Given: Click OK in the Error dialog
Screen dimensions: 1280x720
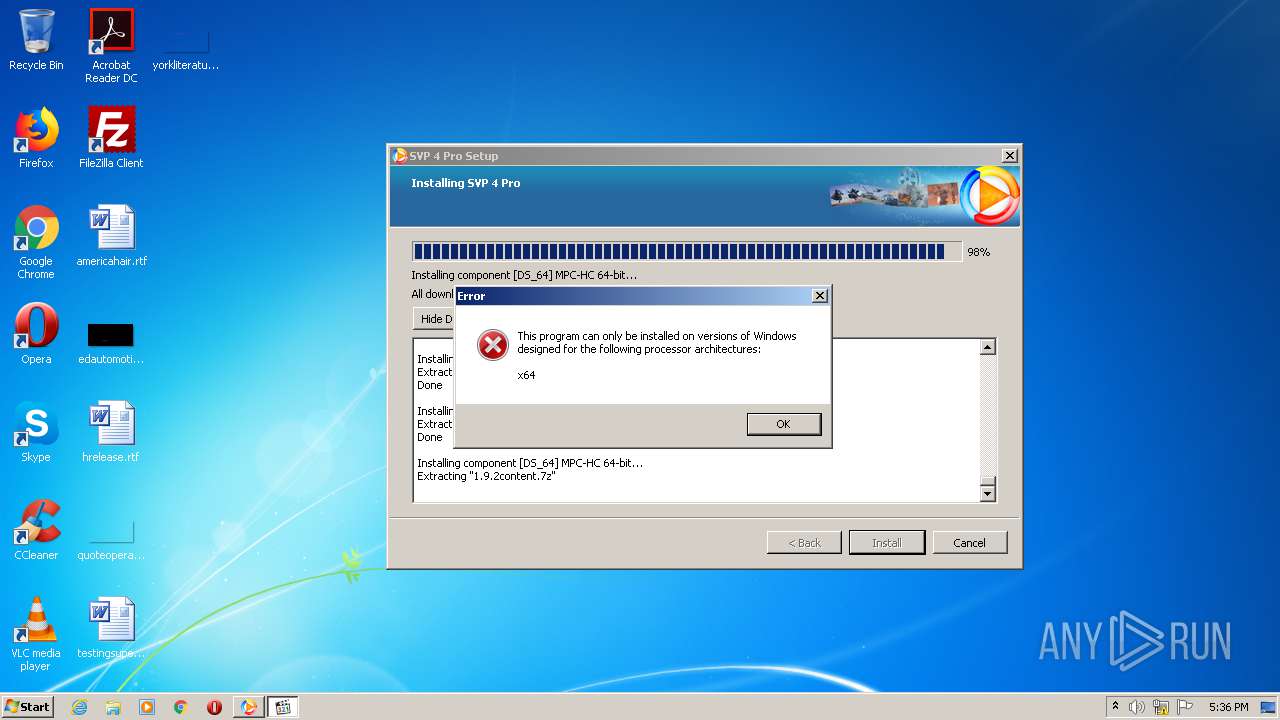Looking at the screenshot, I should (783, 424).
